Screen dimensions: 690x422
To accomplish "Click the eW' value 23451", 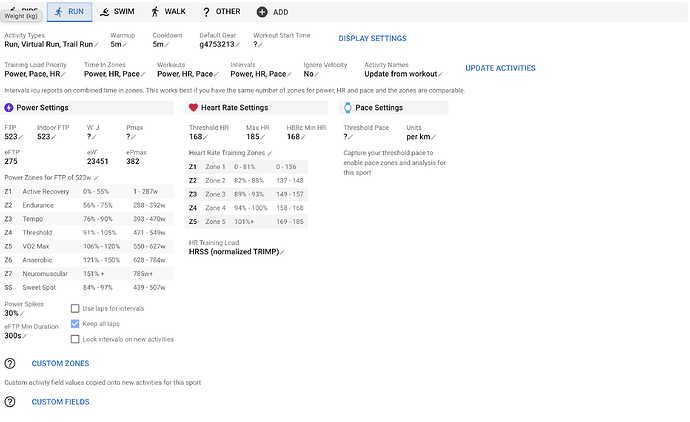I will [x=98, y=161].
